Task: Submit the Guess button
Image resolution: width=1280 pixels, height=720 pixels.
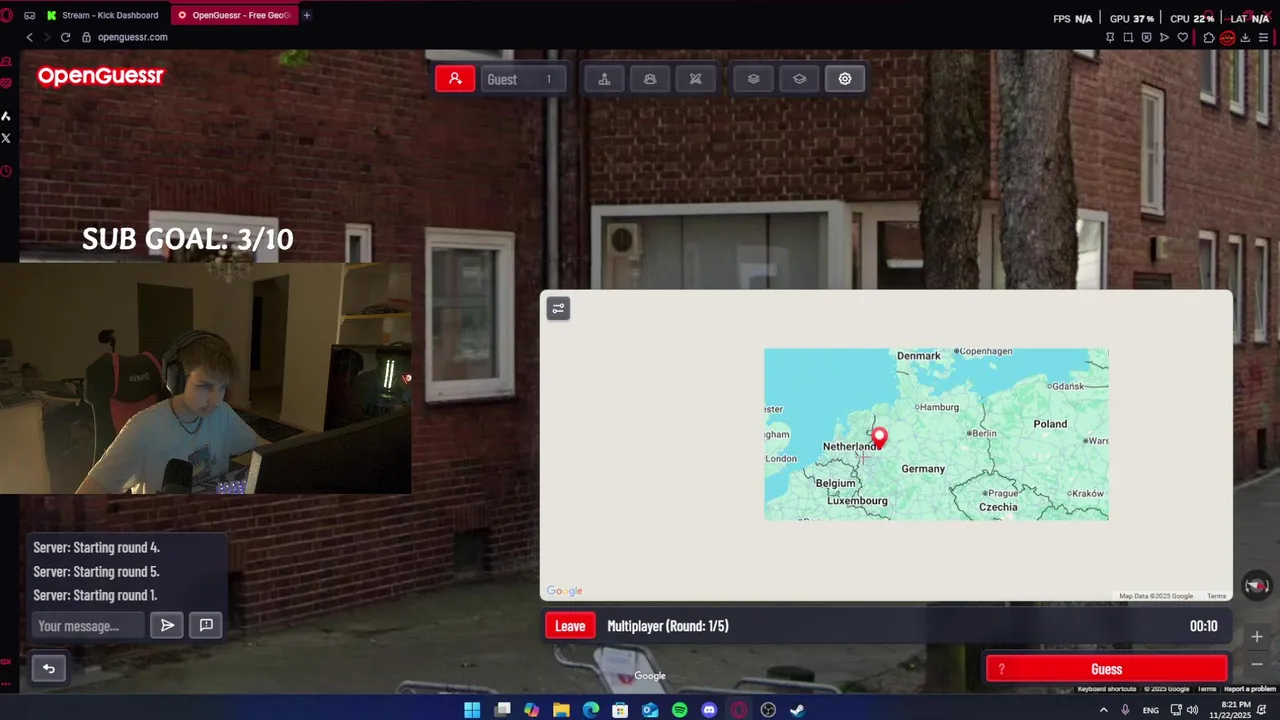Action: pos(1106,669)
